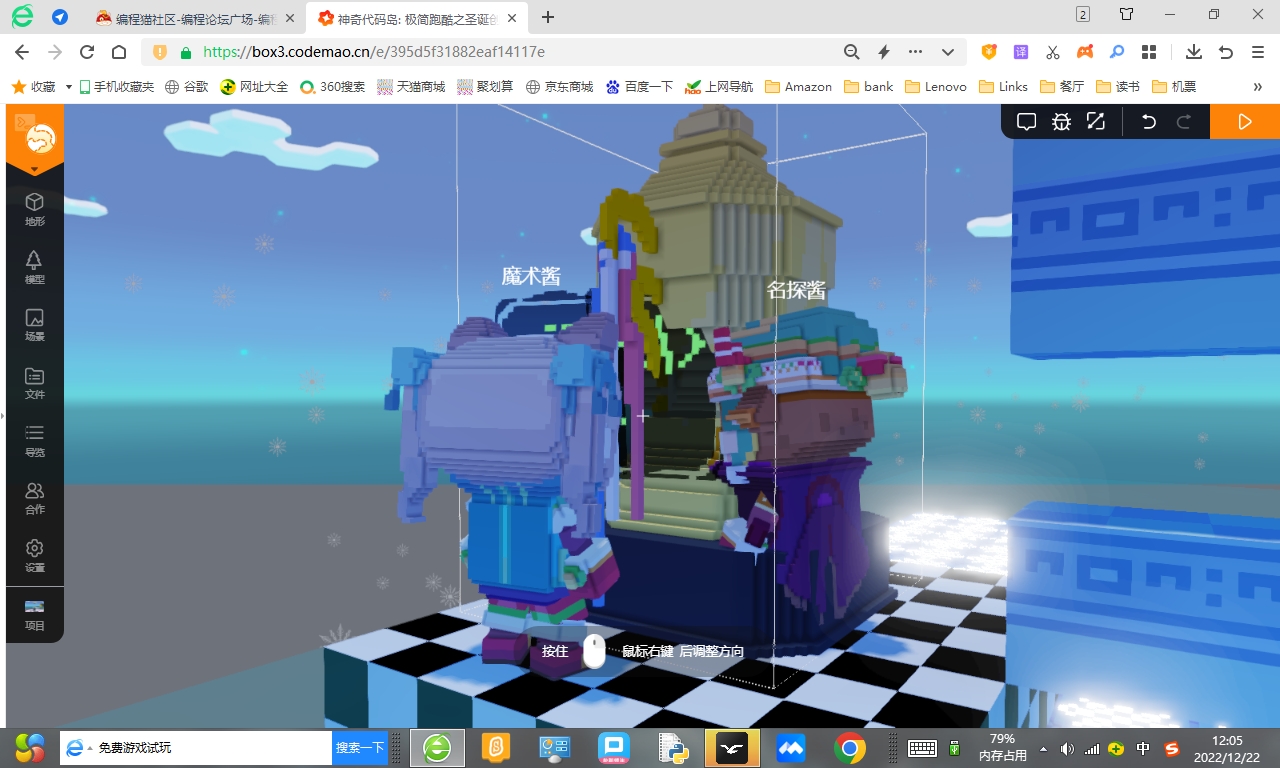Open the 地形 terrain tool
The image size is (1280, 768).
[35, 208]
